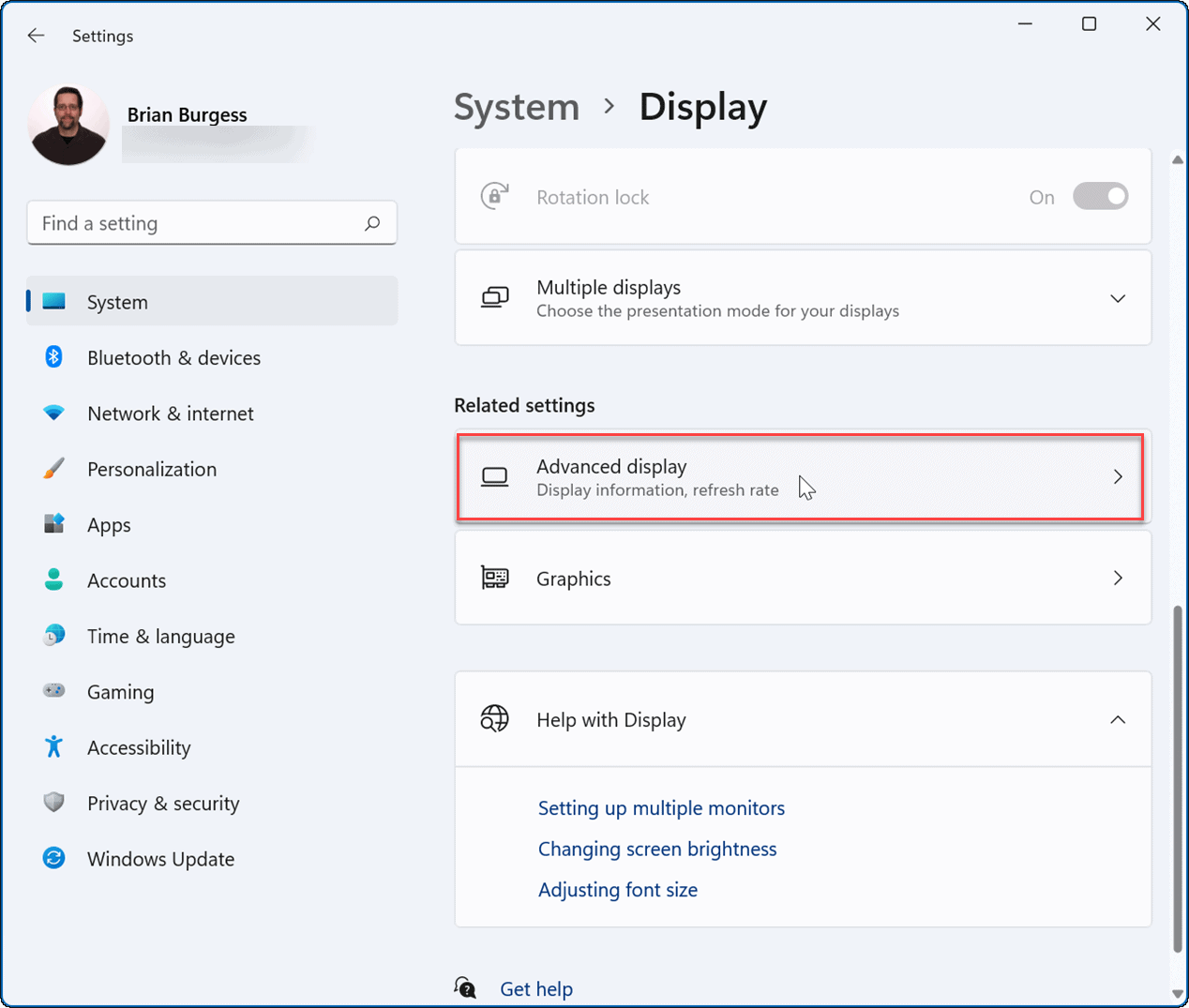Open the Apps settings page
1189x1008 pixels.
coord(212,524)
